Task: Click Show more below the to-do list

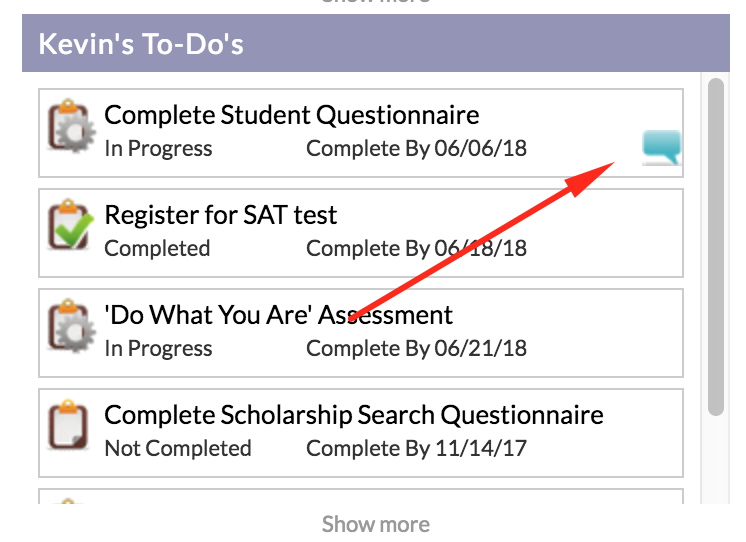Action: tap(375, 524)
